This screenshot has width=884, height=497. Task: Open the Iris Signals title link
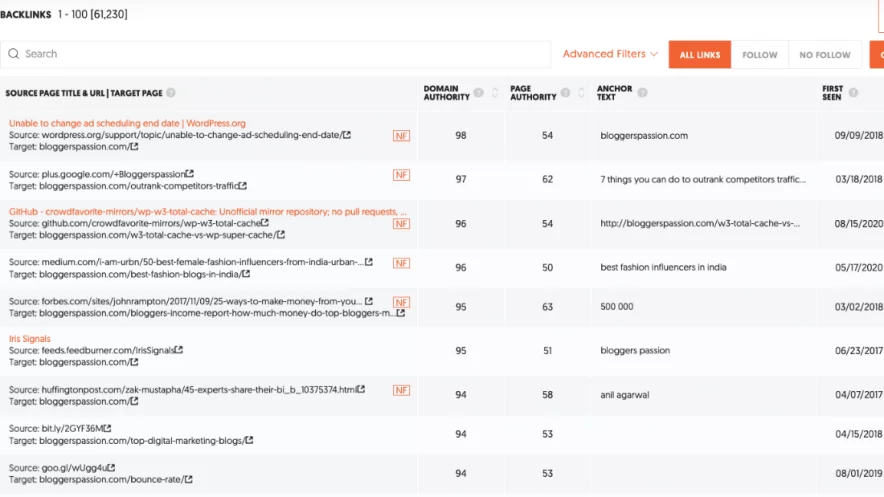(29, 339)
